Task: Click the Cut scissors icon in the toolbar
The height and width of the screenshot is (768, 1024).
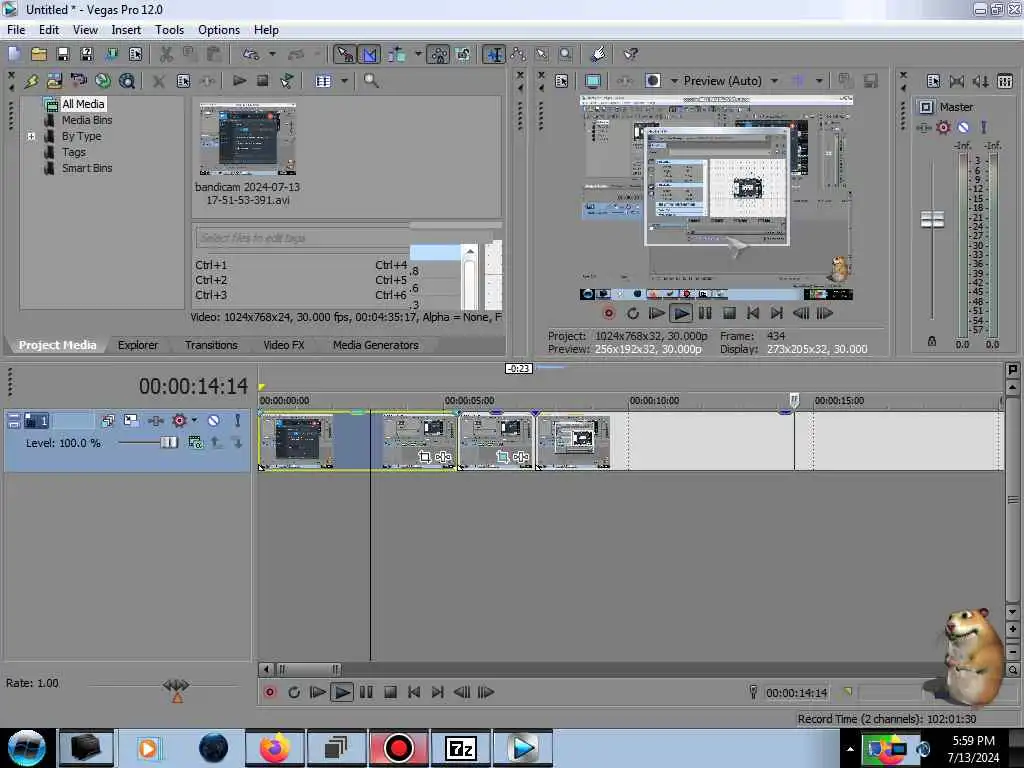Action: click(167, 54)
